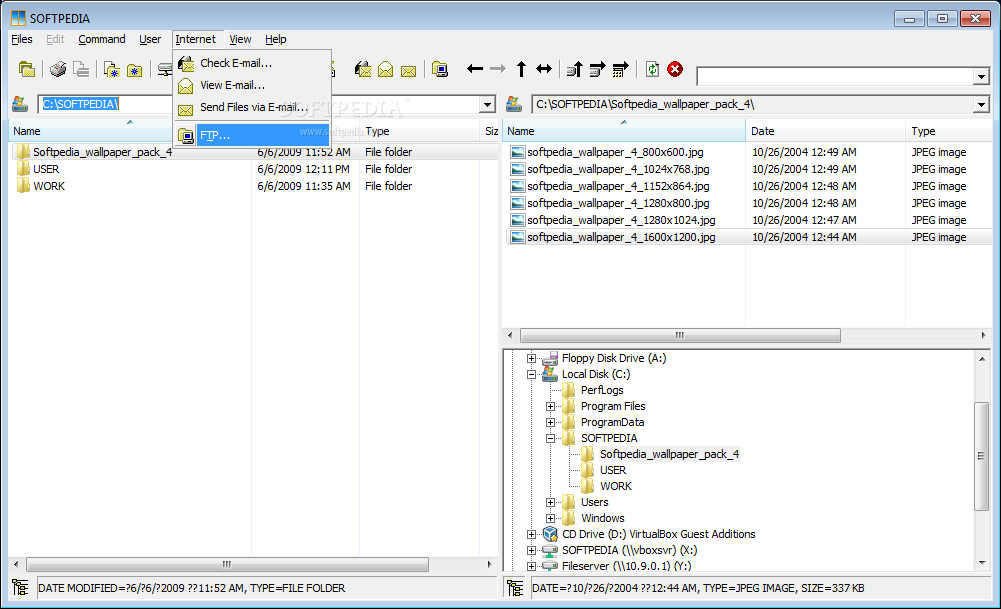Viewport: 1001px width, 609px height.
Task: Click the FTP computer-folder toolbar icon
Action: 440,69
